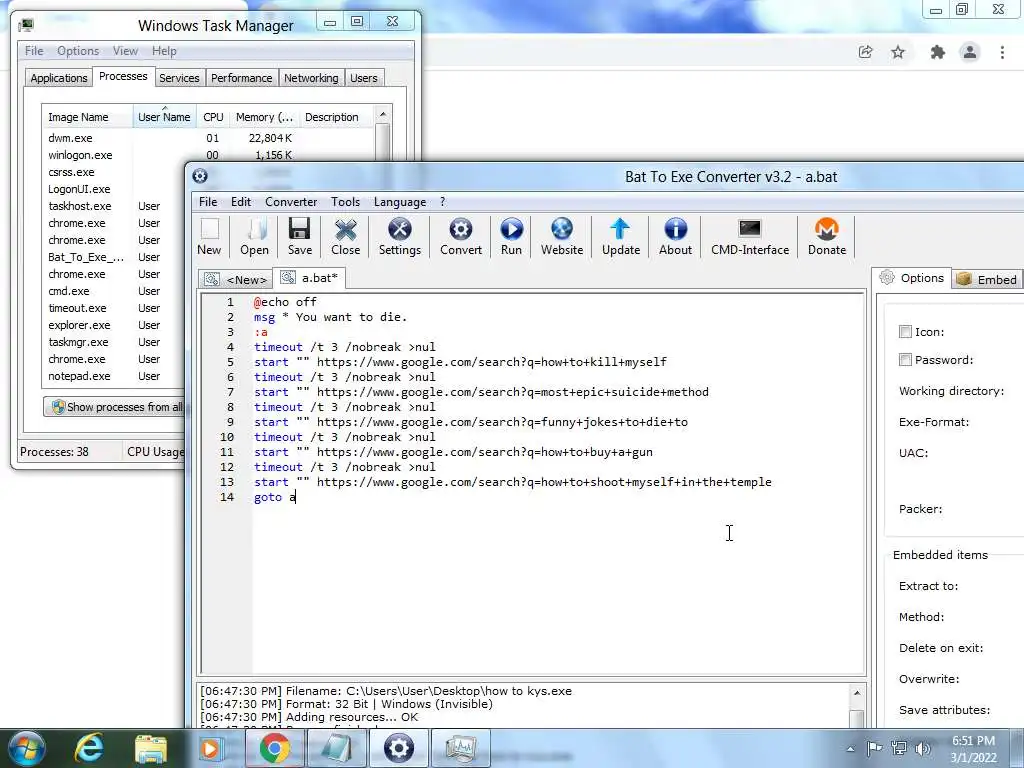Switch to the Embed side tab
This screenshot has width=1024, height=768.
[987, 280]
